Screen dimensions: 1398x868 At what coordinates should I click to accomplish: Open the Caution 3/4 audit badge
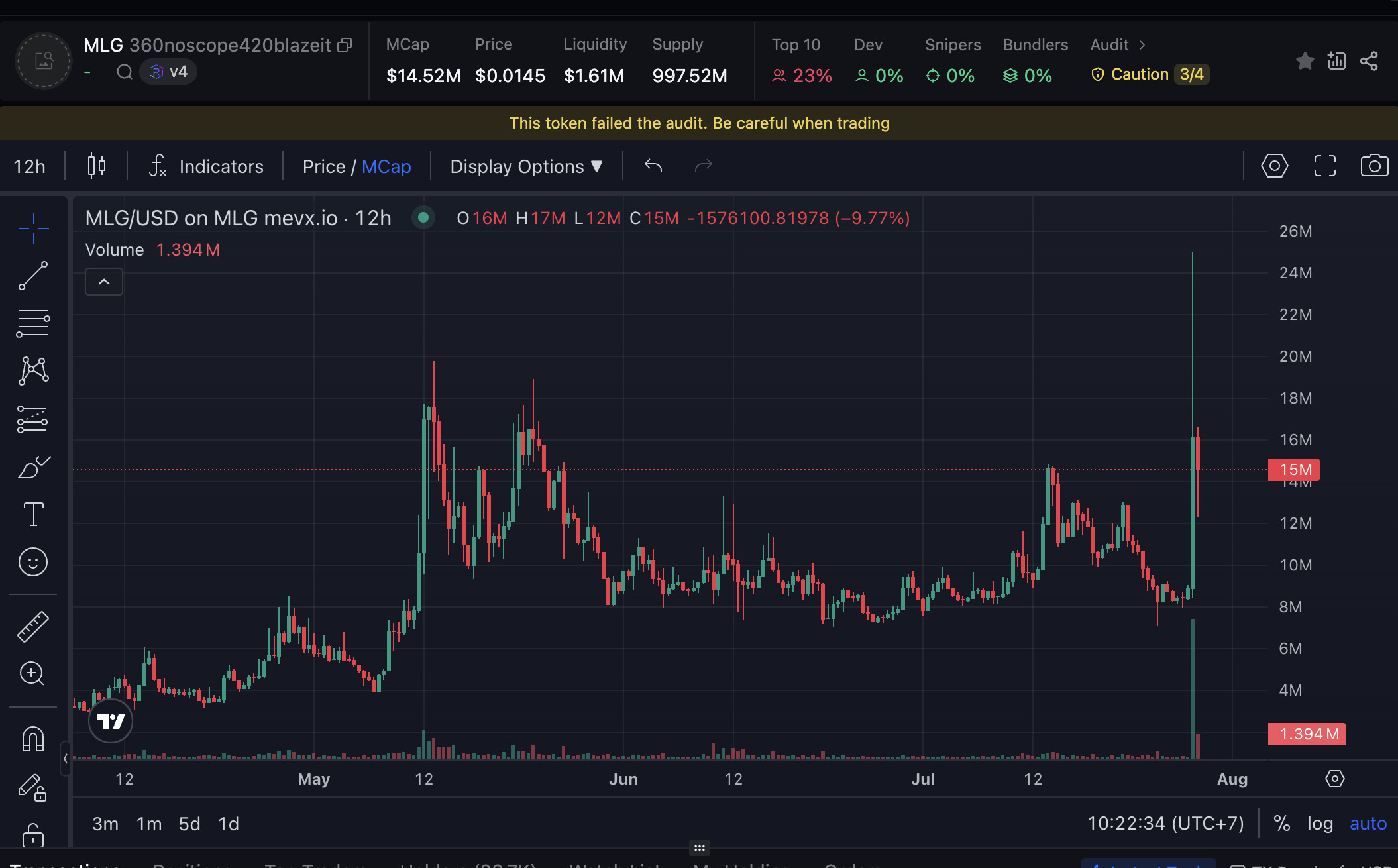coord(1150,74)
